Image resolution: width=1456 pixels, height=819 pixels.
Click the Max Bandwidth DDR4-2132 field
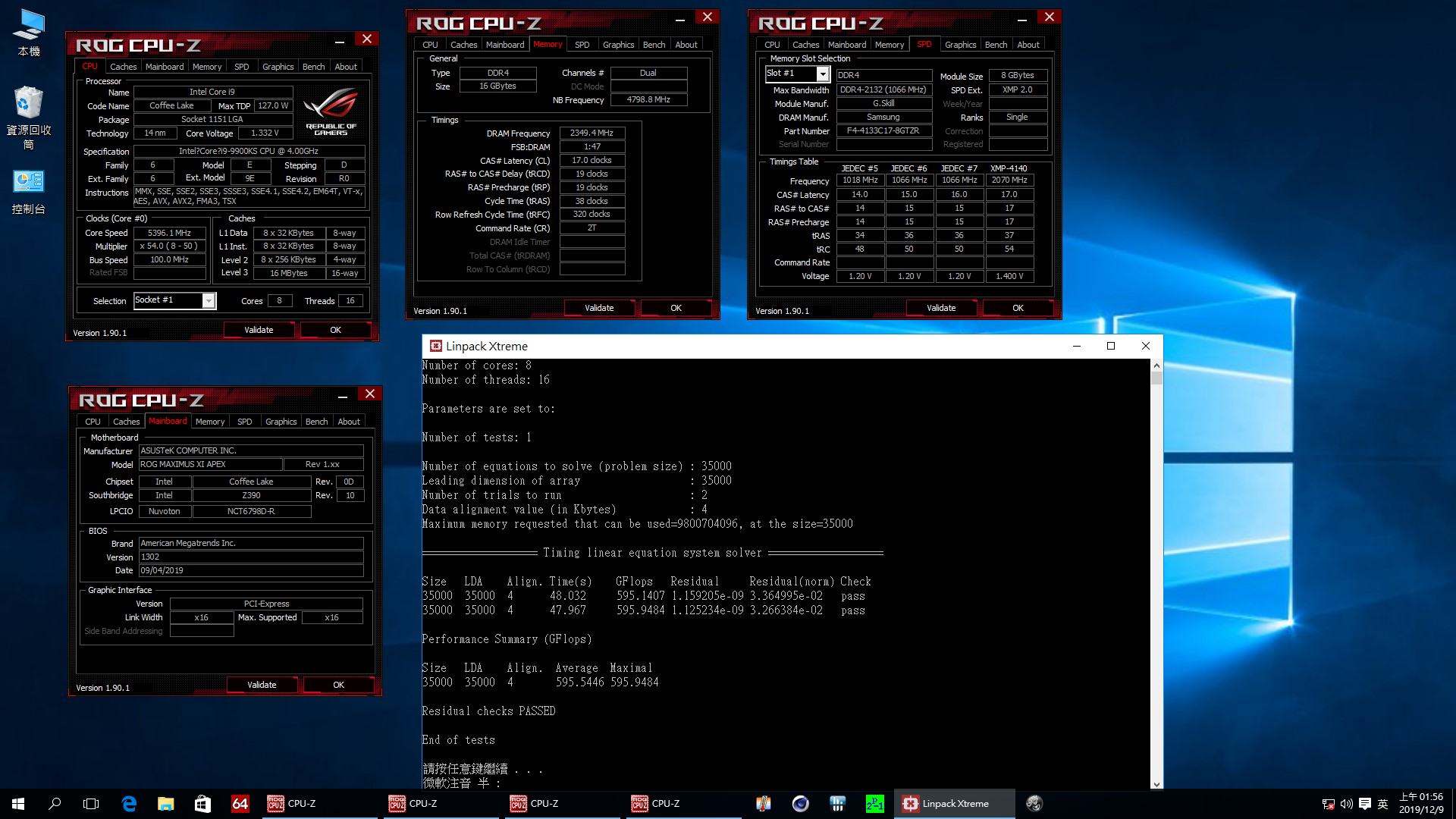[883, 89]
